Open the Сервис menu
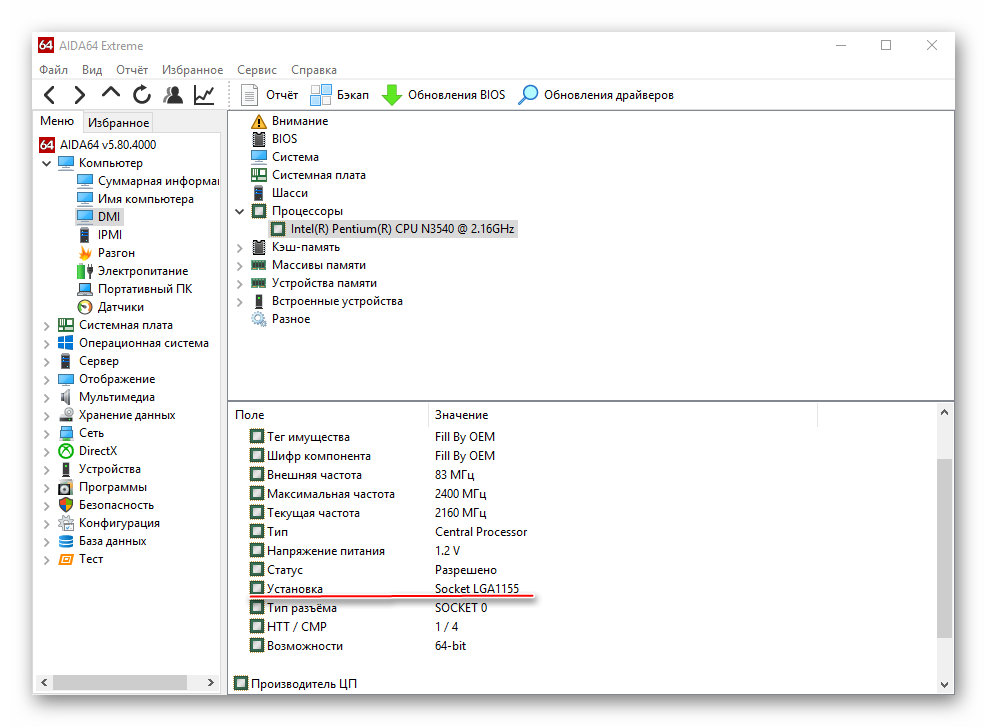Image resolution: width=987 pixels, height=727 pixels. pyautogui.click(x=257, y=70)
